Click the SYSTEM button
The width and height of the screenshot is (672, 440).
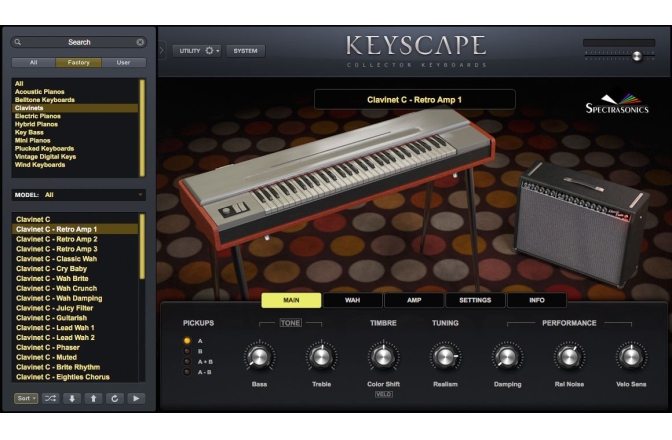coord(246,51)
